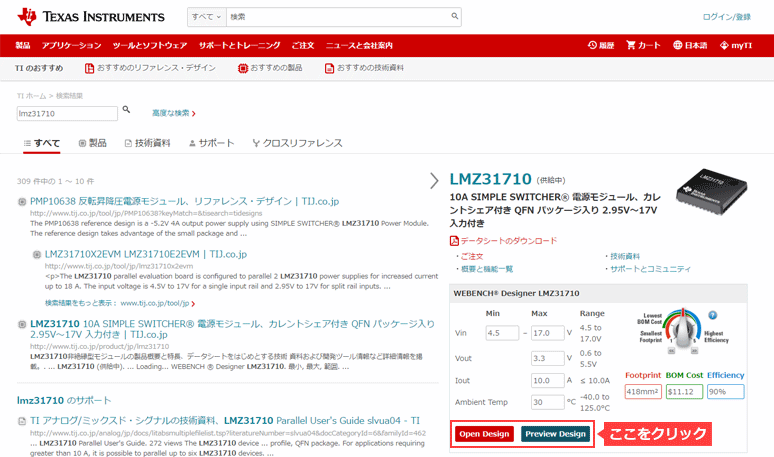Viewport: 774px width, 457px height.
Task: Click the Vin Max input field
Action: coord(547,333)
